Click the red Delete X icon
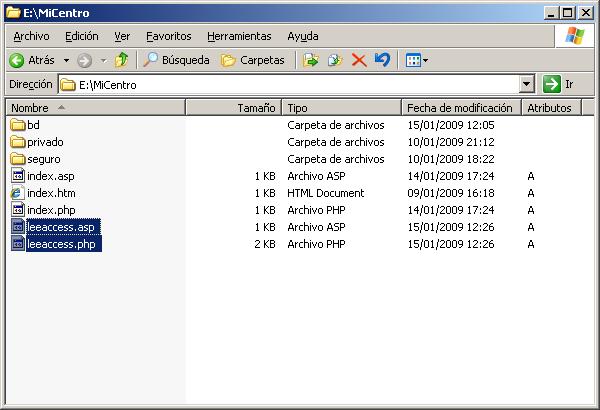Viewport: 600px width, 410px height. (359, 60)
